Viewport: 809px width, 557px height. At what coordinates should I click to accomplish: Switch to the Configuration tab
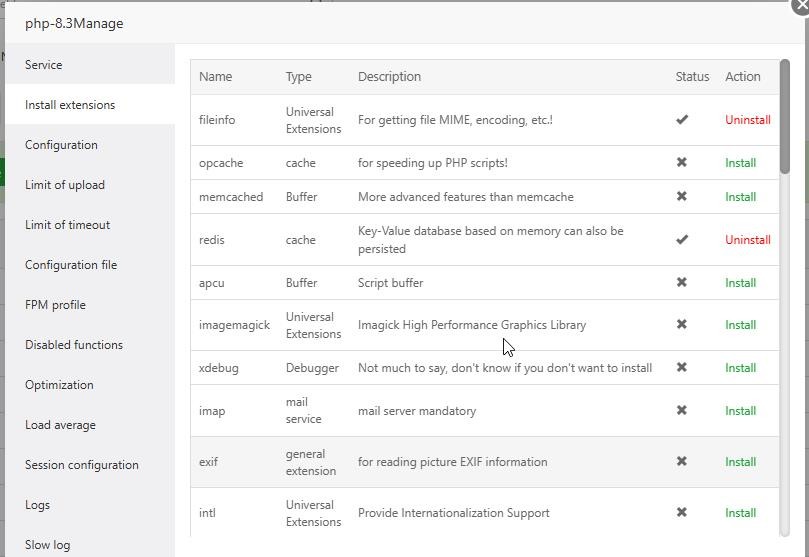tap(61, 145)
